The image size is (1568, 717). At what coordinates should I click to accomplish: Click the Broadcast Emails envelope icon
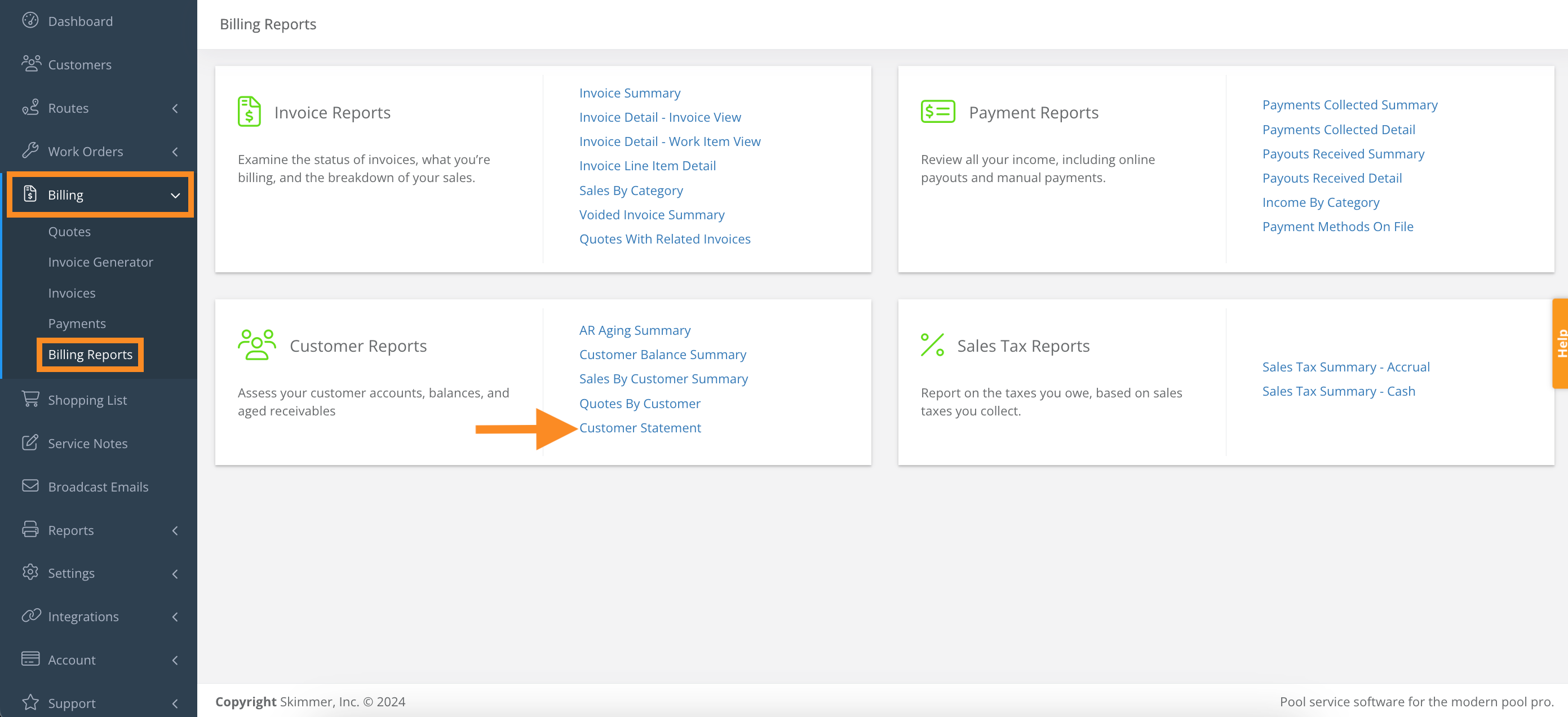30,486
